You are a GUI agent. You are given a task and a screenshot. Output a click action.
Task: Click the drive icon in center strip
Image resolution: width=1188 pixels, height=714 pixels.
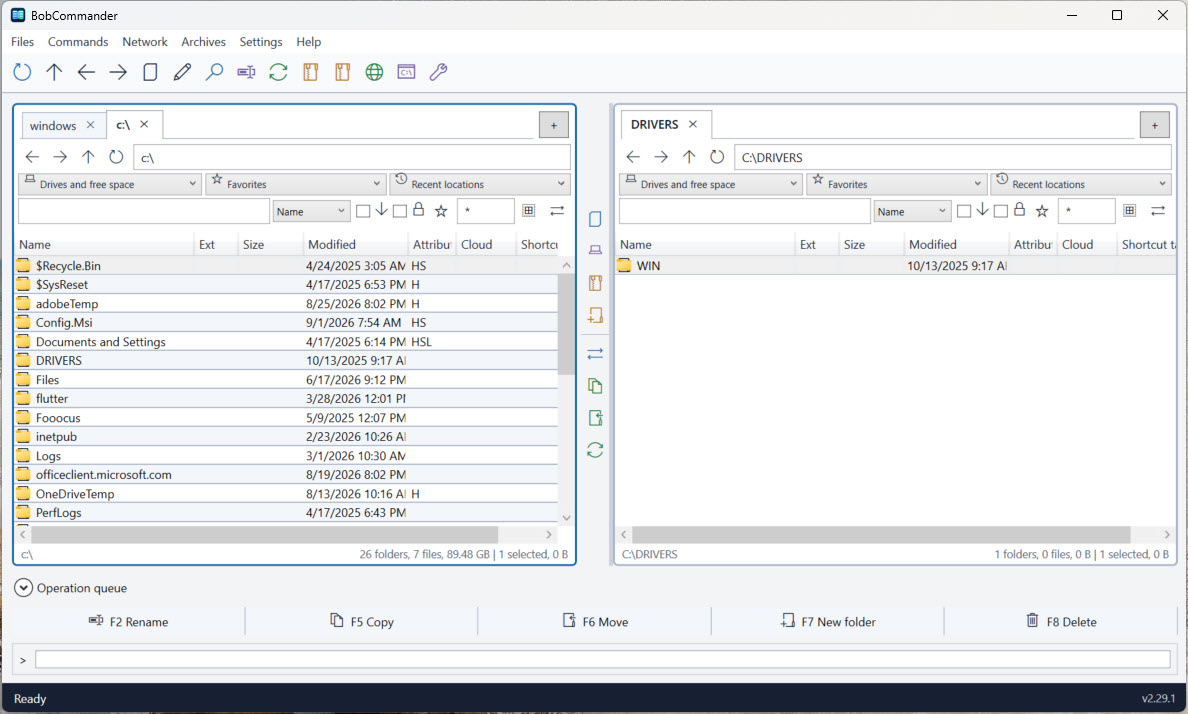pos(596,250)
